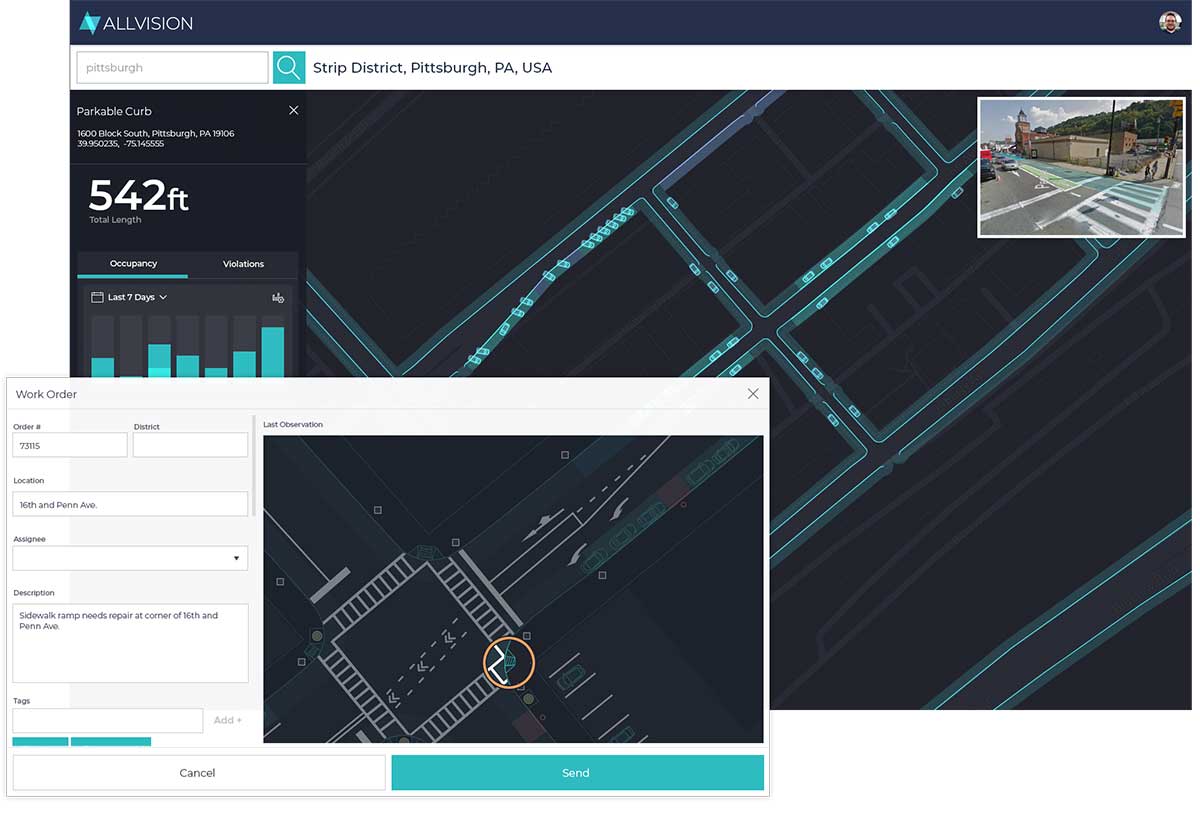The width and height of the screenshot is (1200, 827).
Task: Click the Order # field with 73115
Action: point(70,445)
